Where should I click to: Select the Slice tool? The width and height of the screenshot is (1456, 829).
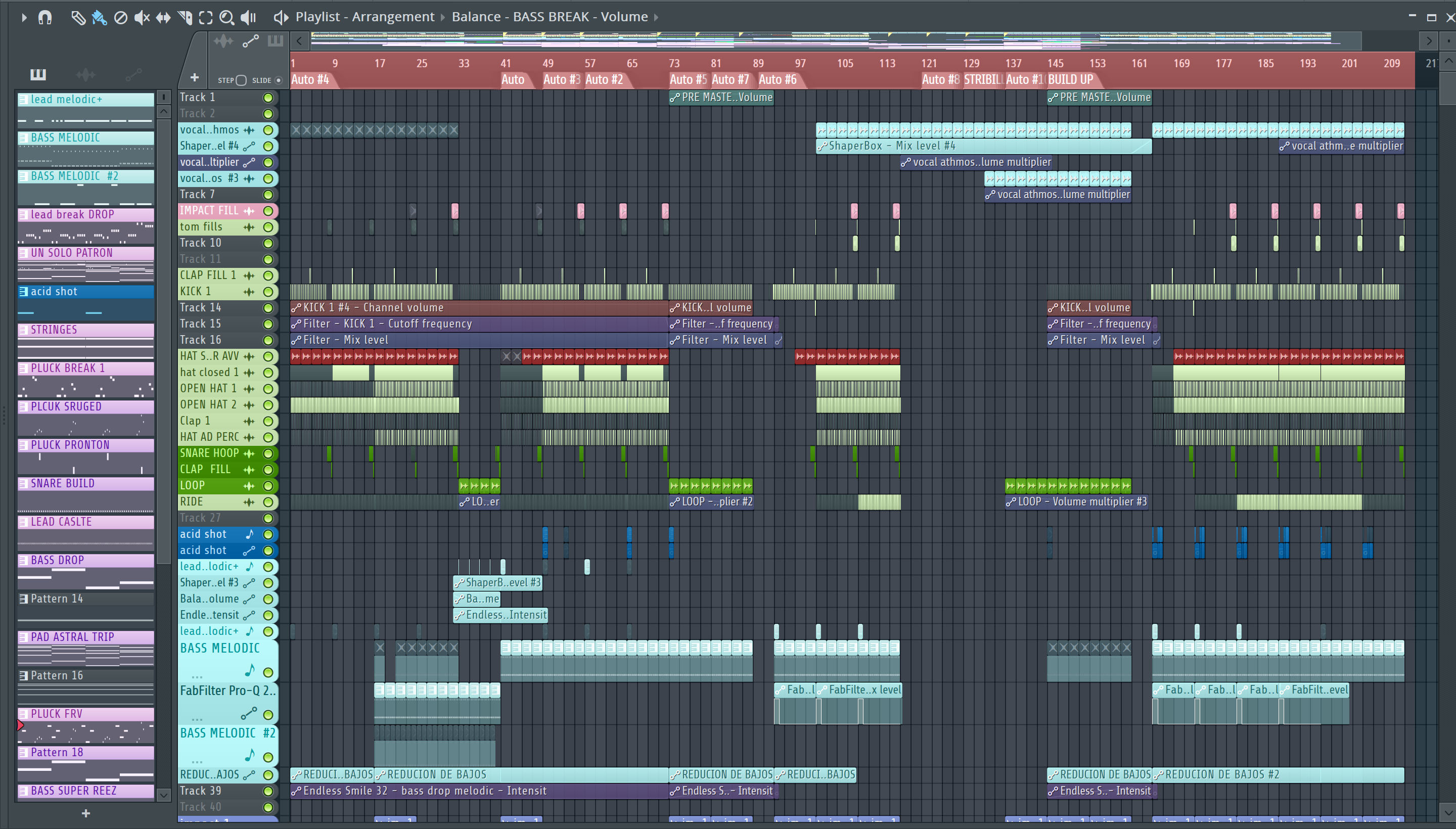(185, 18)
